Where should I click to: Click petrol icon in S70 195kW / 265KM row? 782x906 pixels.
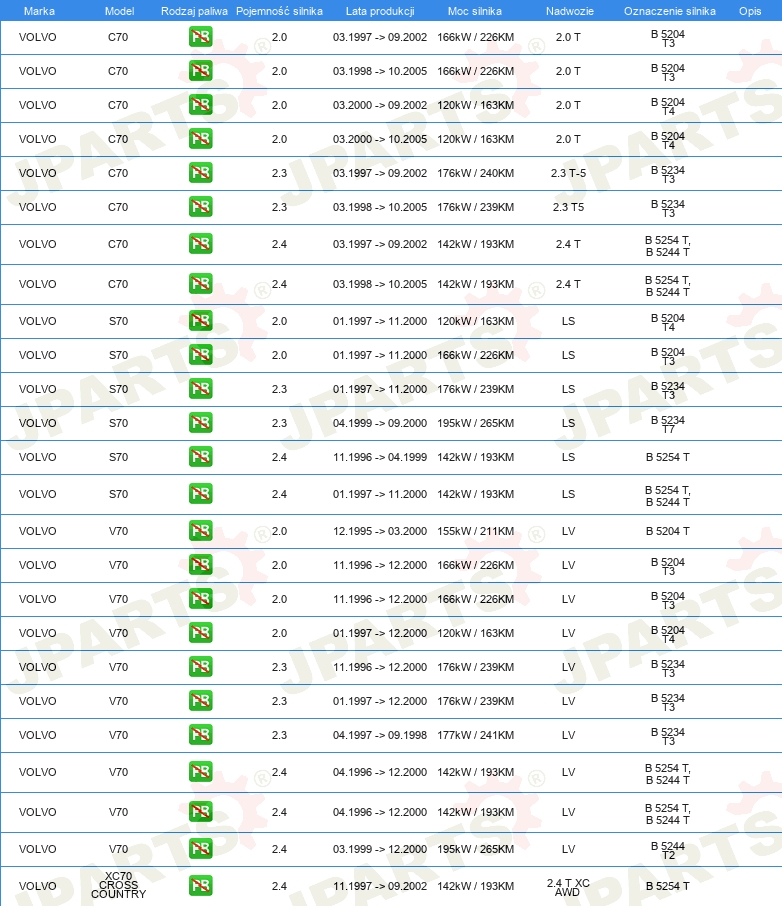coord(201,423)
